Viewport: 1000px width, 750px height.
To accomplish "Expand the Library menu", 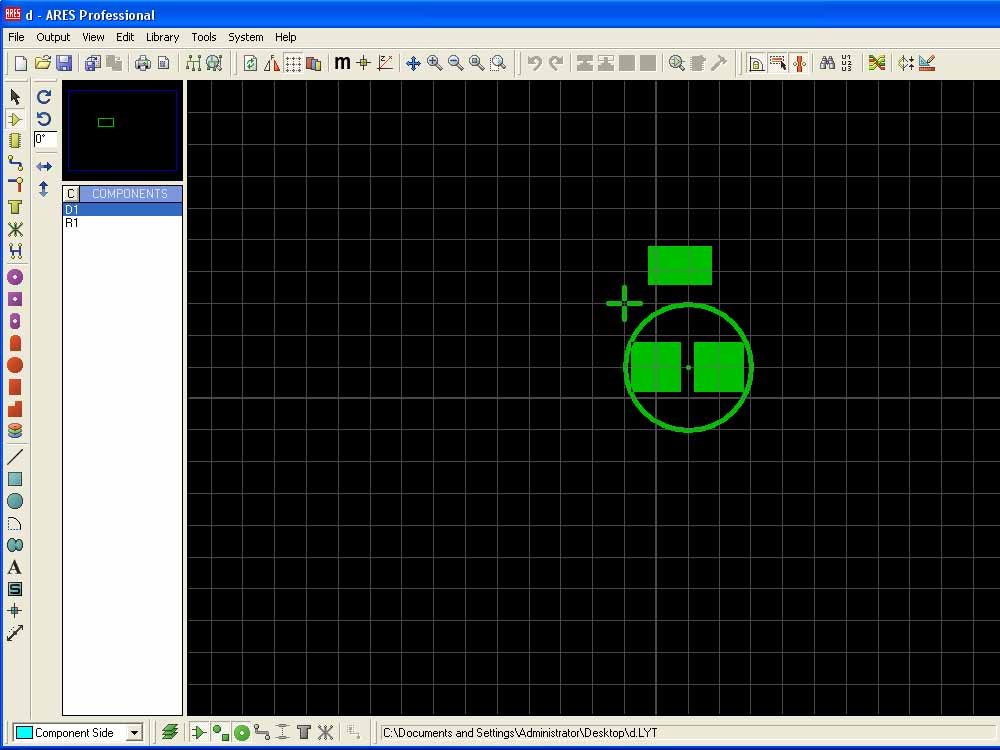I will (x=162, y=37).
